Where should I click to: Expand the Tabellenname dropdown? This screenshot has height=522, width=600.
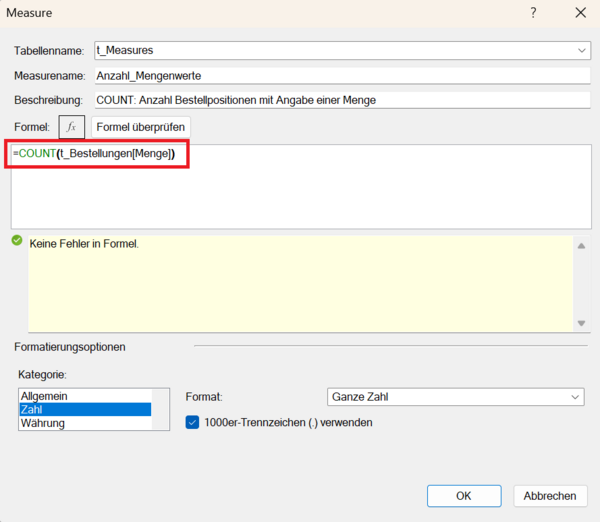pyautogui.click(x=582, y=50)
